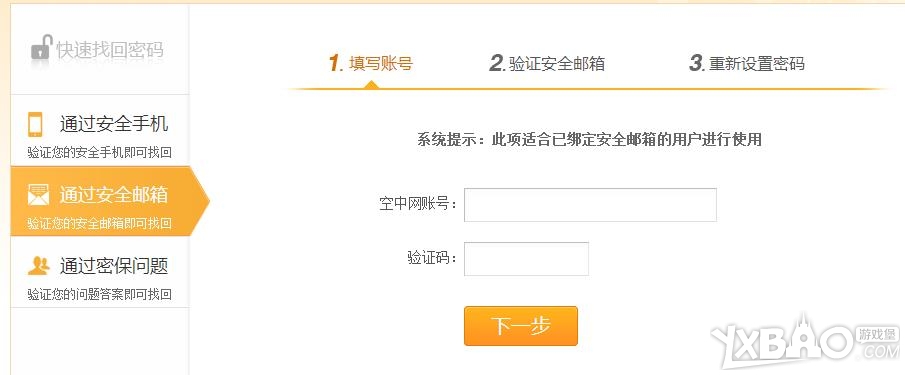Open step 1 填写账号 tab

(371, 63)
